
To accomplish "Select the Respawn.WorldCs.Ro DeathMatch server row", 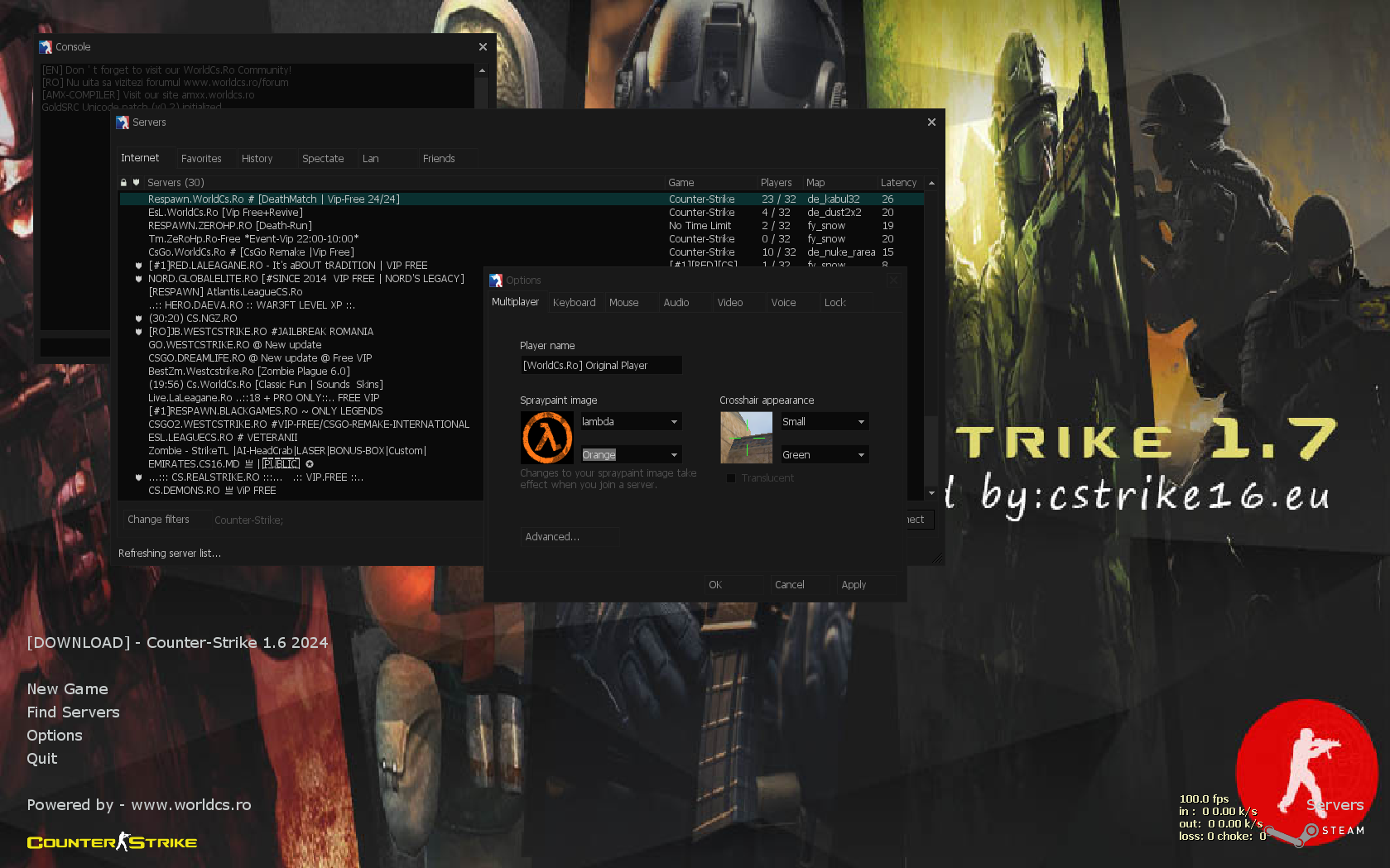I will click(522, 199).
